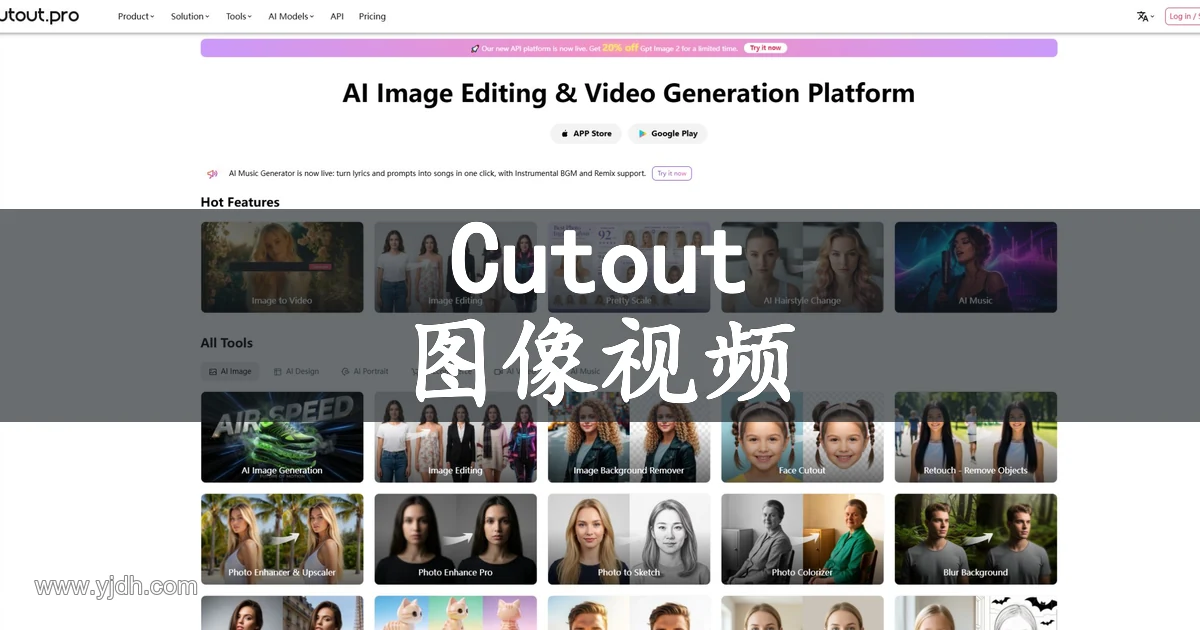Open the Retouch - Remove Objects tool
This screenshot has width=1200, height=630.
tap(976, 437)
